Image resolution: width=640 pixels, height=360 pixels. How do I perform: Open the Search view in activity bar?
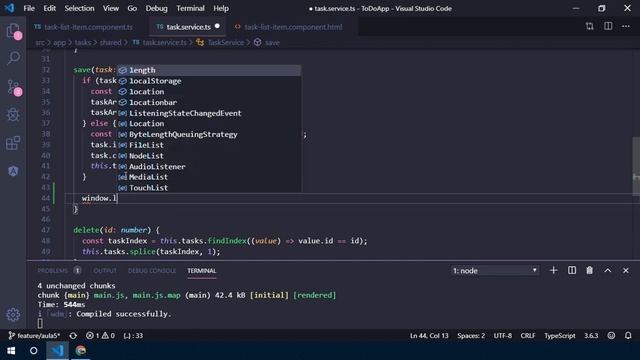point(13,58)
